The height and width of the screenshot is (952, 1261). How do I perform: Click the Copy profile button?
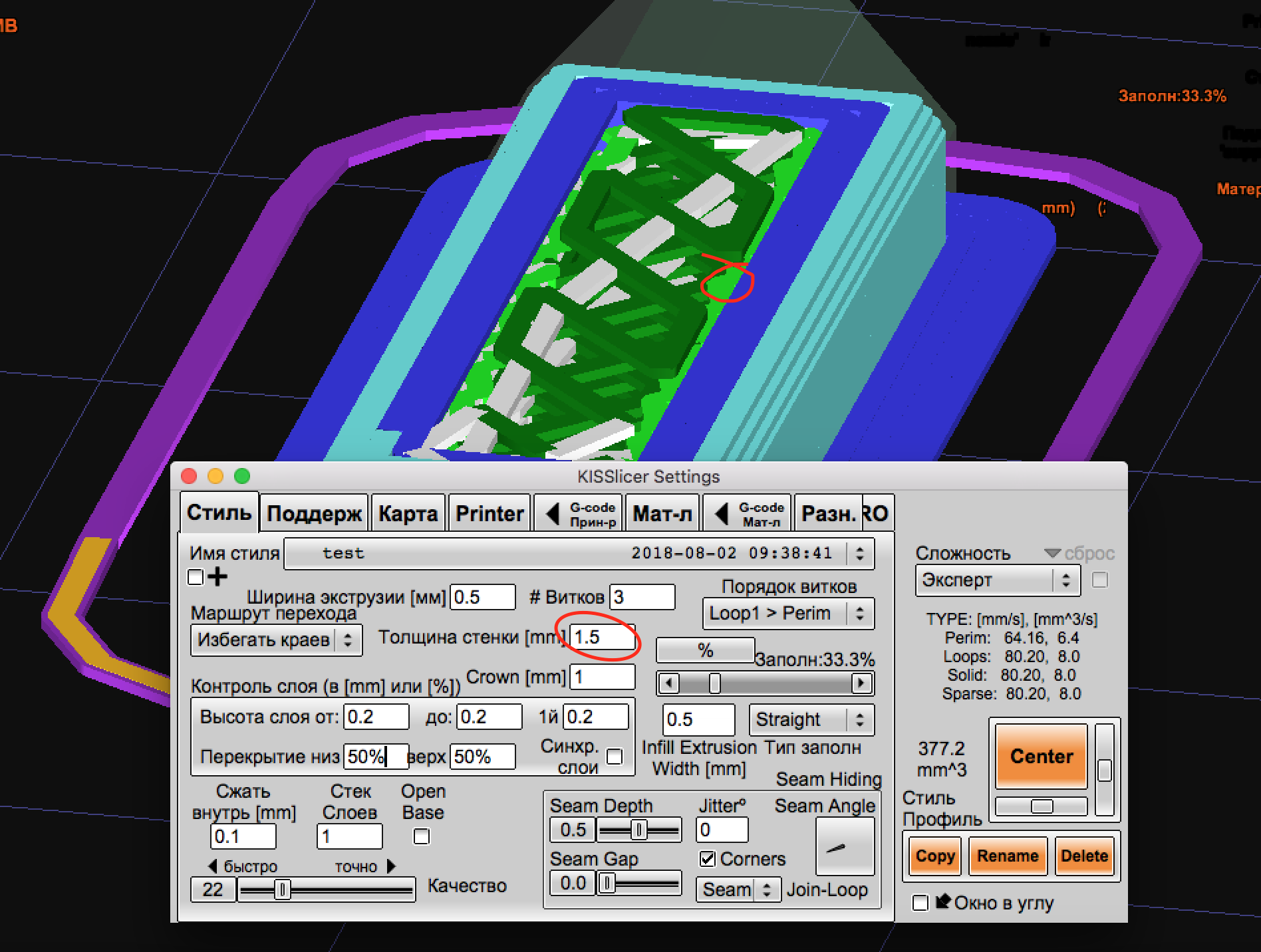click(934, 856)
